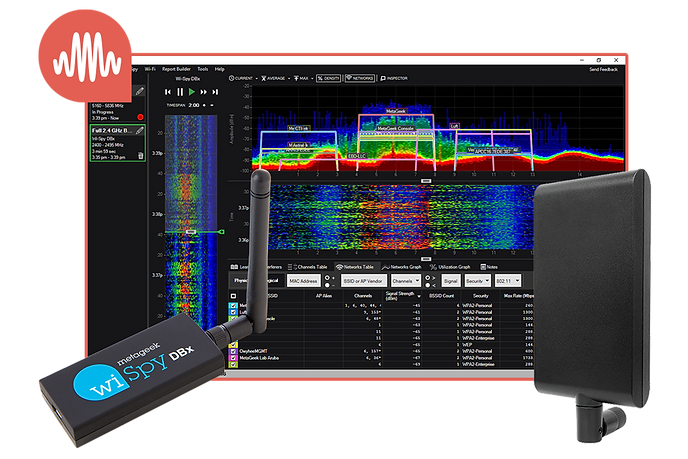Toggle the select-all checkbox in table header
The height and width of the screenshot is (459, 688).
(x=235, y=298)
